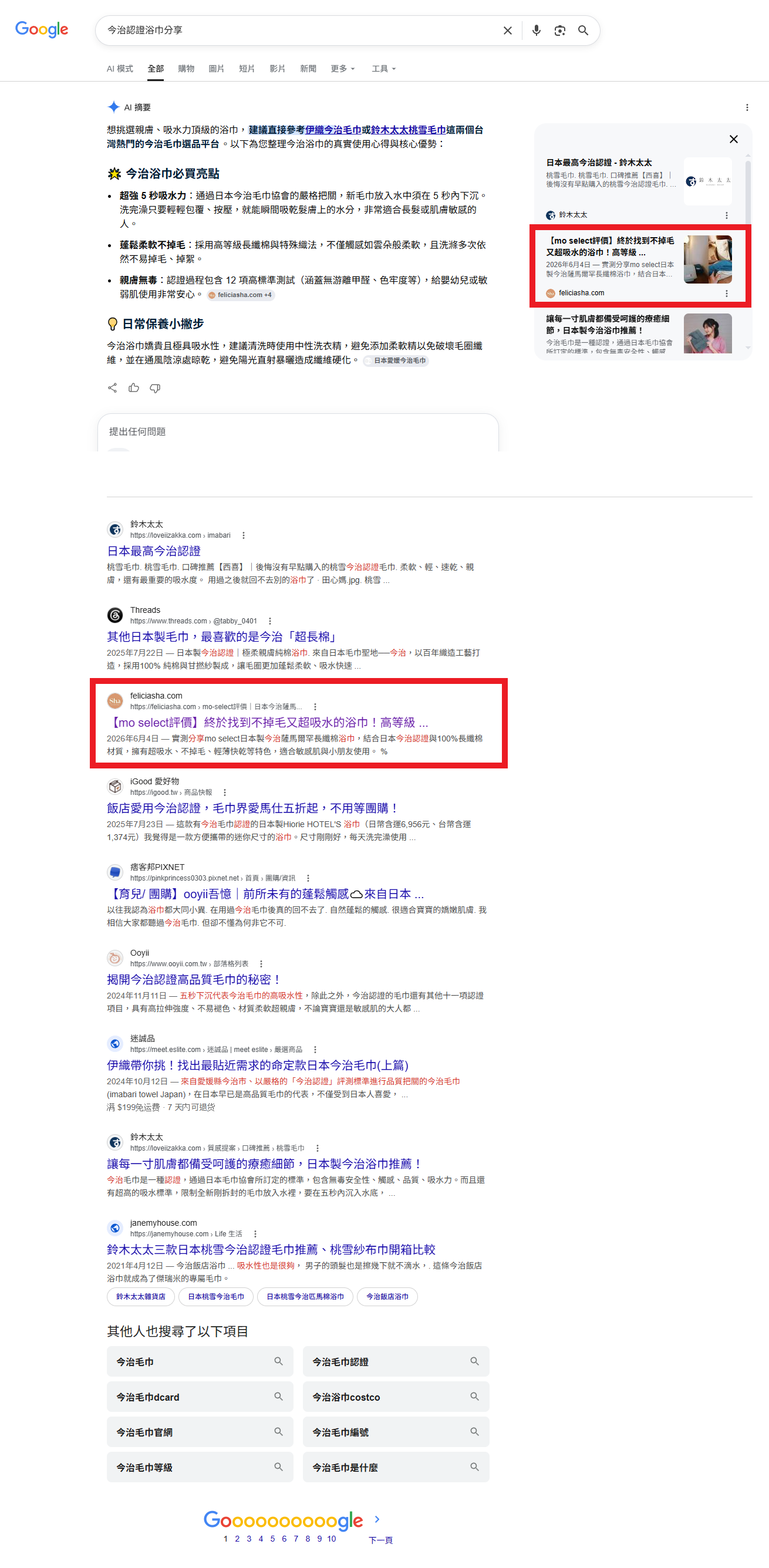
Task: Switch to the AI 模式 tab
Action: (x=119, y=69)
